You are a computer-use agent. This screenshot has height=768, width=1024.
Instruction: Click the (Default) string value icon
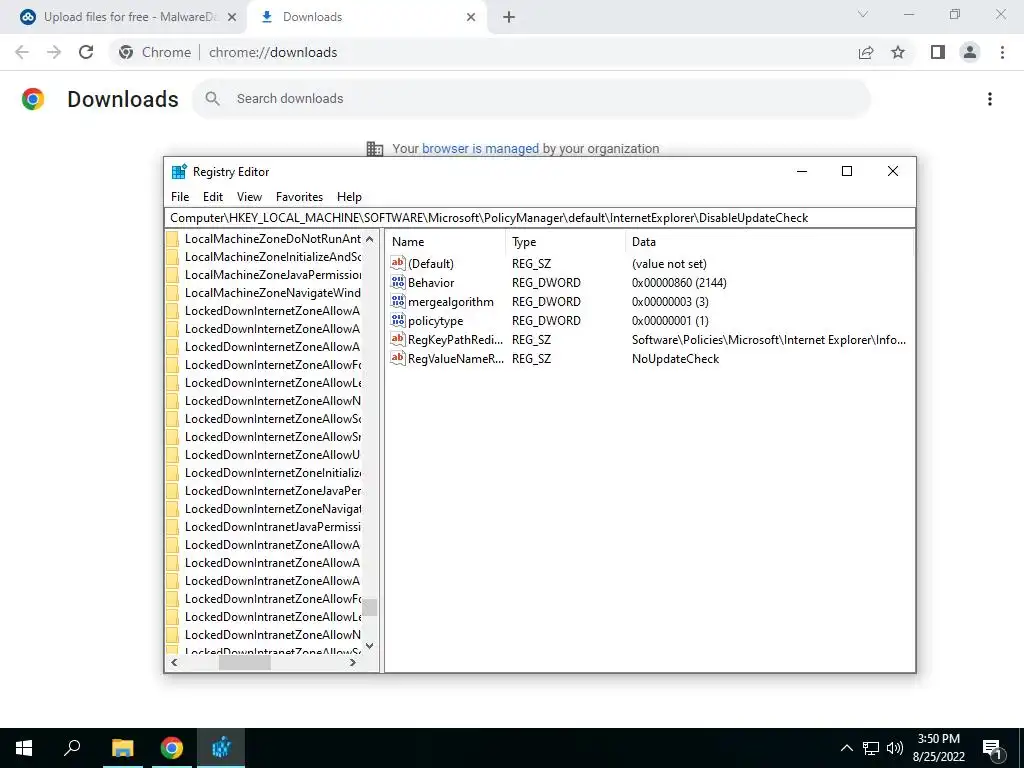click(x=398, y=264)
